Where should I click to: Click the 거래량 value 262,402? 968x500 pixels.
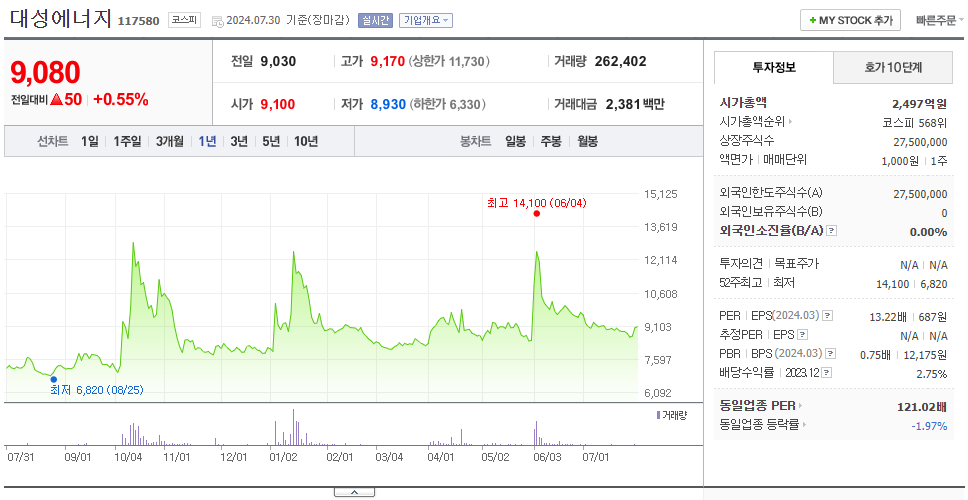click(x=620, y=61)
